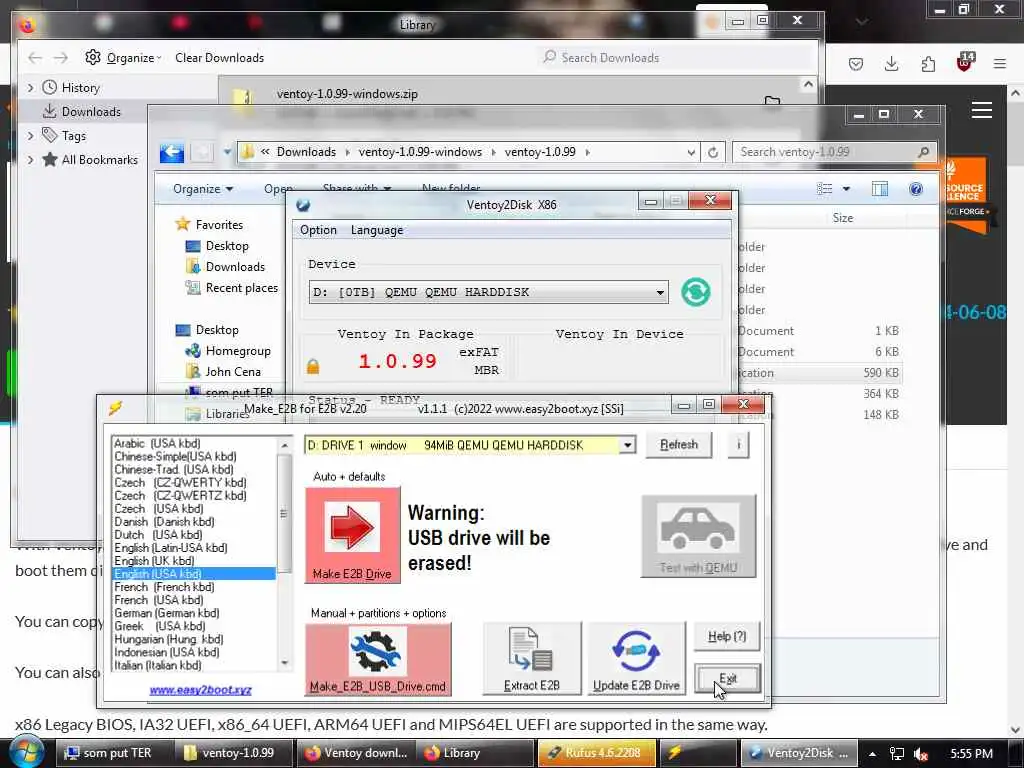Image resolution: width=1024 pixels, height=768 pixels.
Task: Click Explorer address bar refresh icon
Action: click(x=713, y=152)
